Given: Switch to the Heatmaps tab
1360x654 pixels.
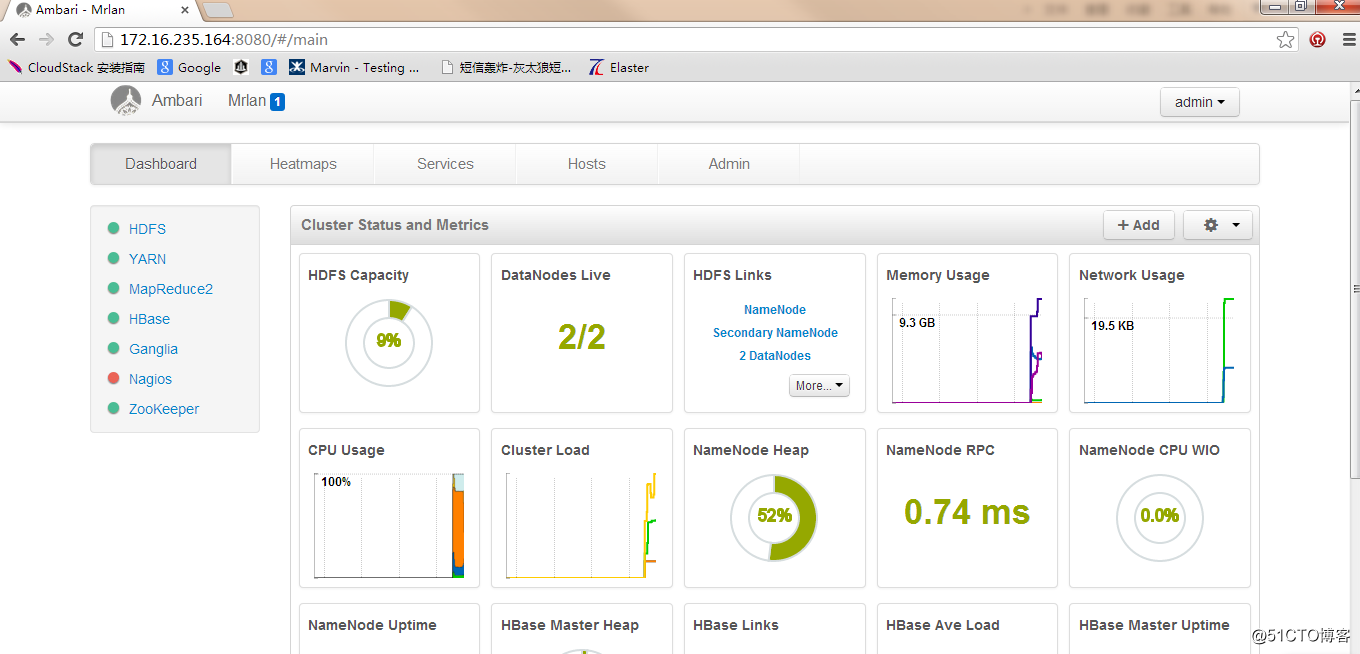Looking at the screenshot, I should (x=303, y=164).
